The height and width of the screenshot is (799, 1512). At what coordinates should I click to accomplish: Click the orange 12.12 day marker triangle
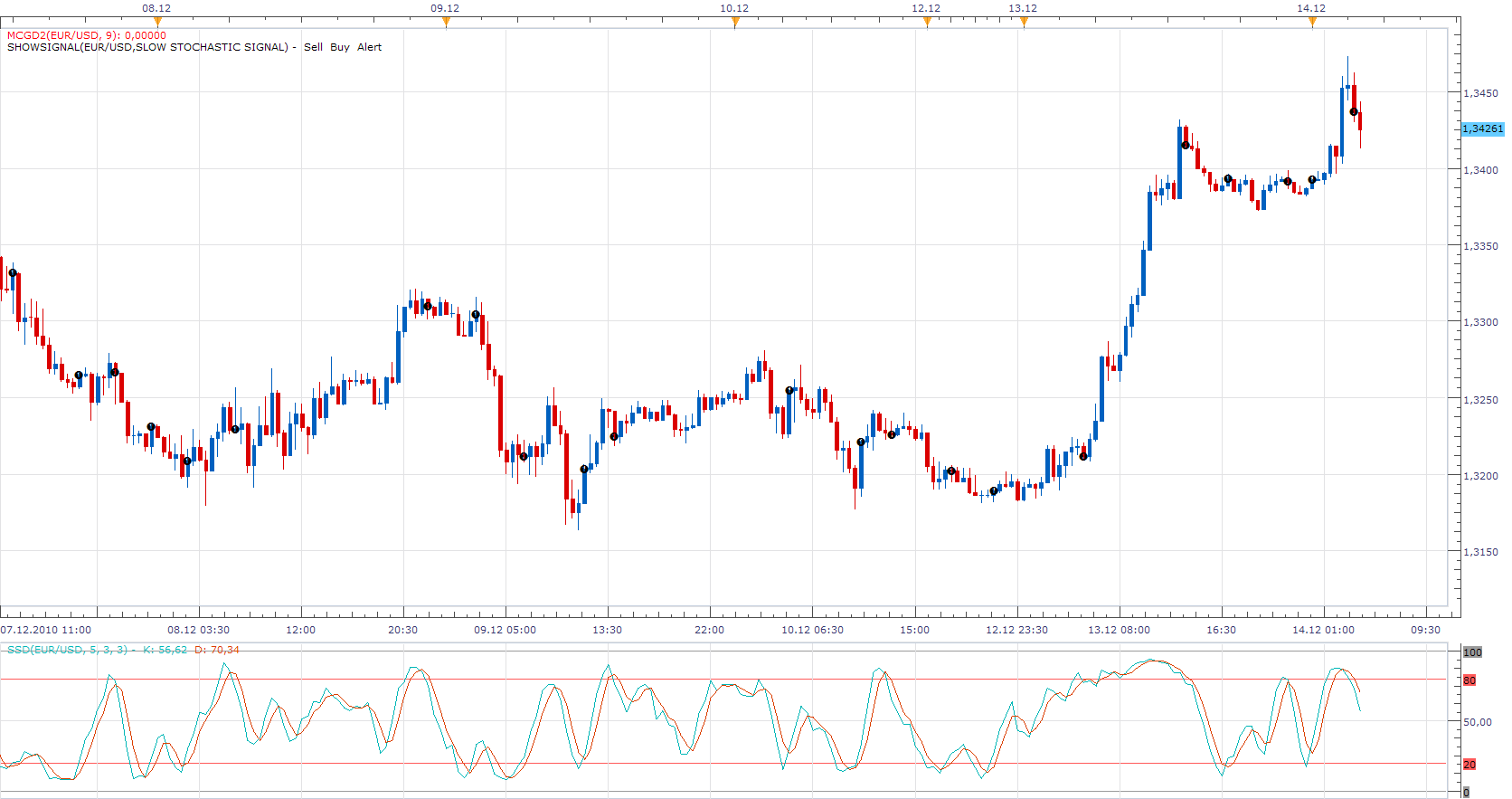tap(927, 23)
